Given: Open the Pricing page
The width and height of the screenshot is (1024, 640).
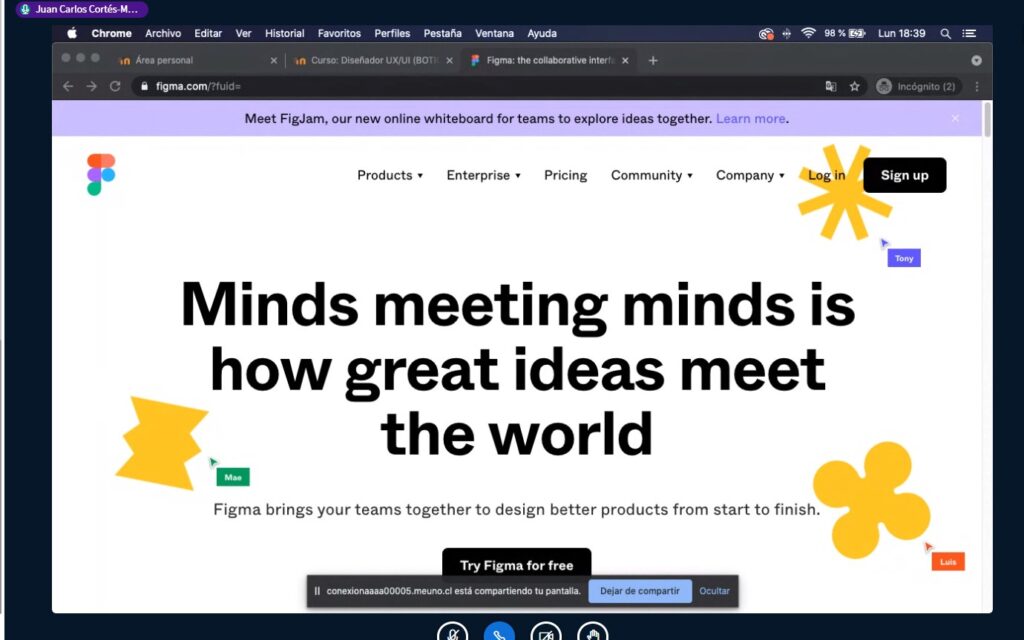Looking at the screenshot, I should point(566,175).
